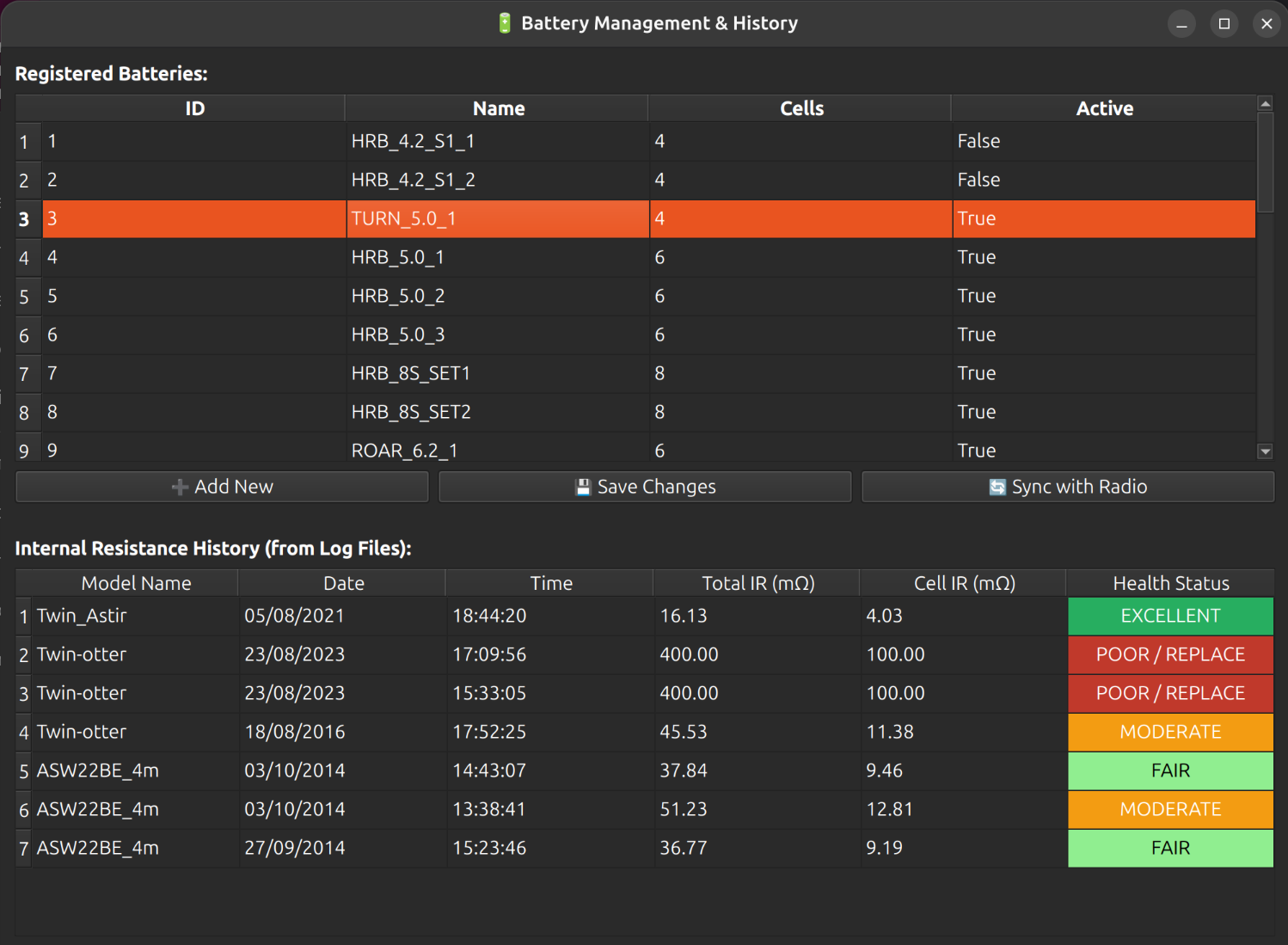
Task: Select the HRB_8S_SET1 name cell
Action: 498,373
